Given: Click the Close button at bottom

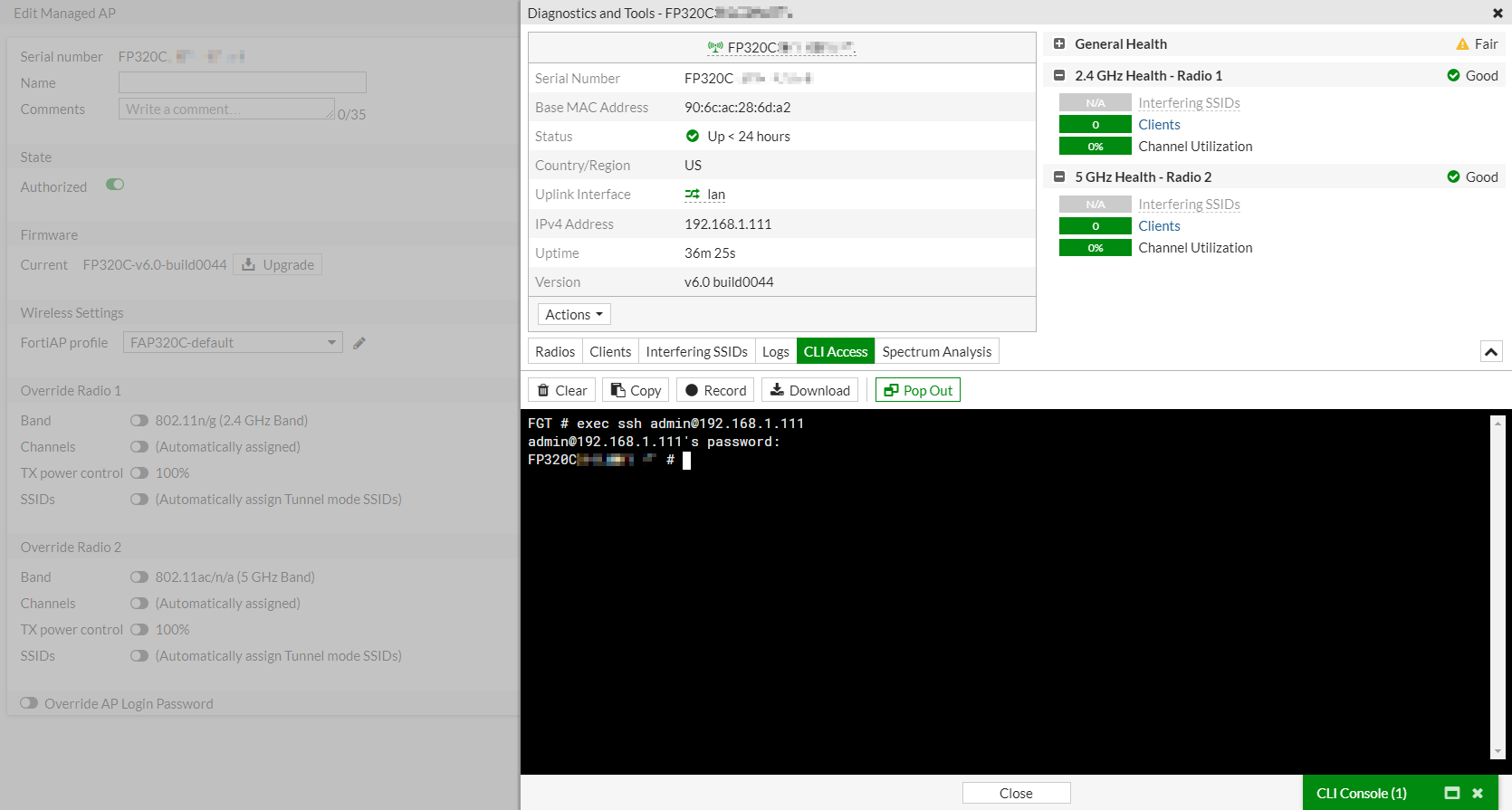Looking at the screenshot, I should point(1016,793).
